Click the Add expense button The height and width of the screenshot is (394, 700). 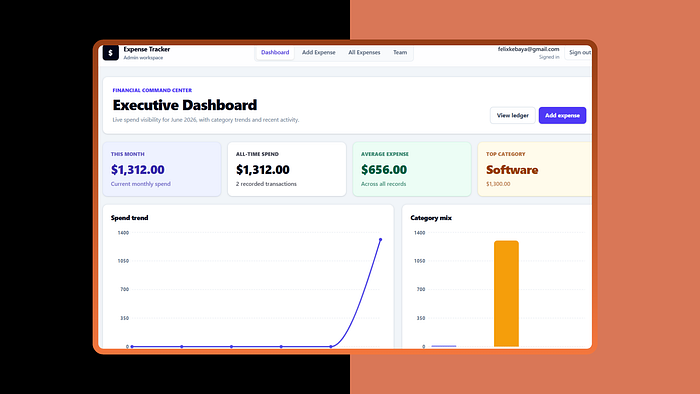point(562,116)
